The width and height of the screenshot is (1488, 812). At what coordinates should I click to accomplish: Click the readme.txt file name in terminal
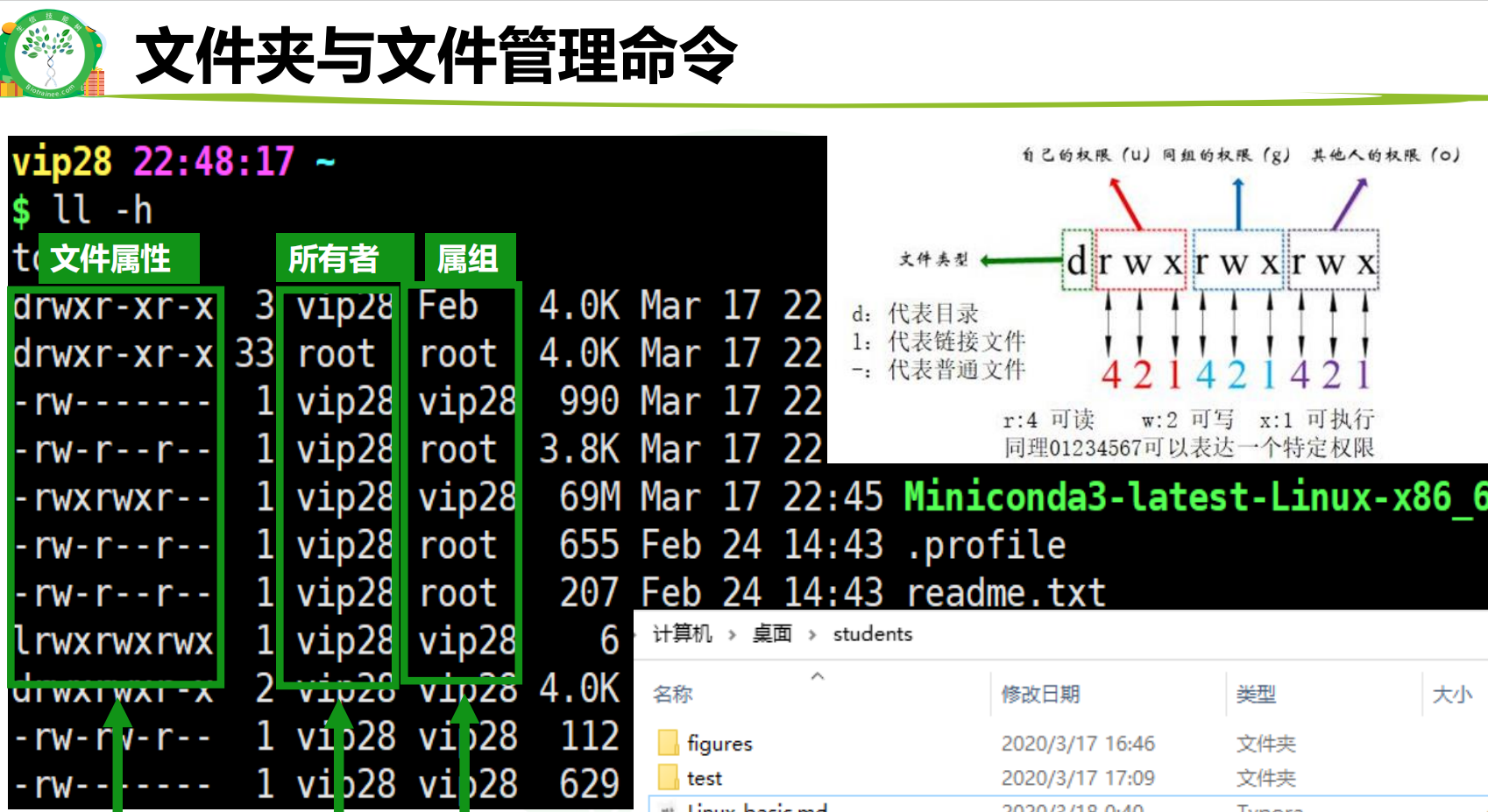click(x=1005, y=593)
